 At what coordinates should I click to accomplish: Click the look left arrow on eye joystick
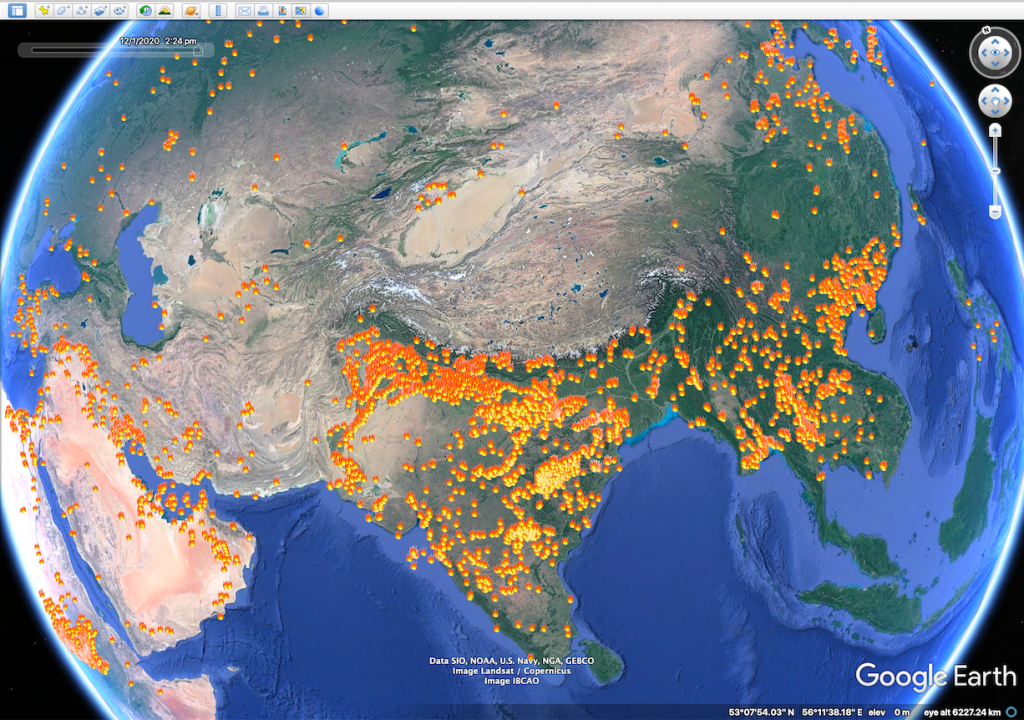984,53
